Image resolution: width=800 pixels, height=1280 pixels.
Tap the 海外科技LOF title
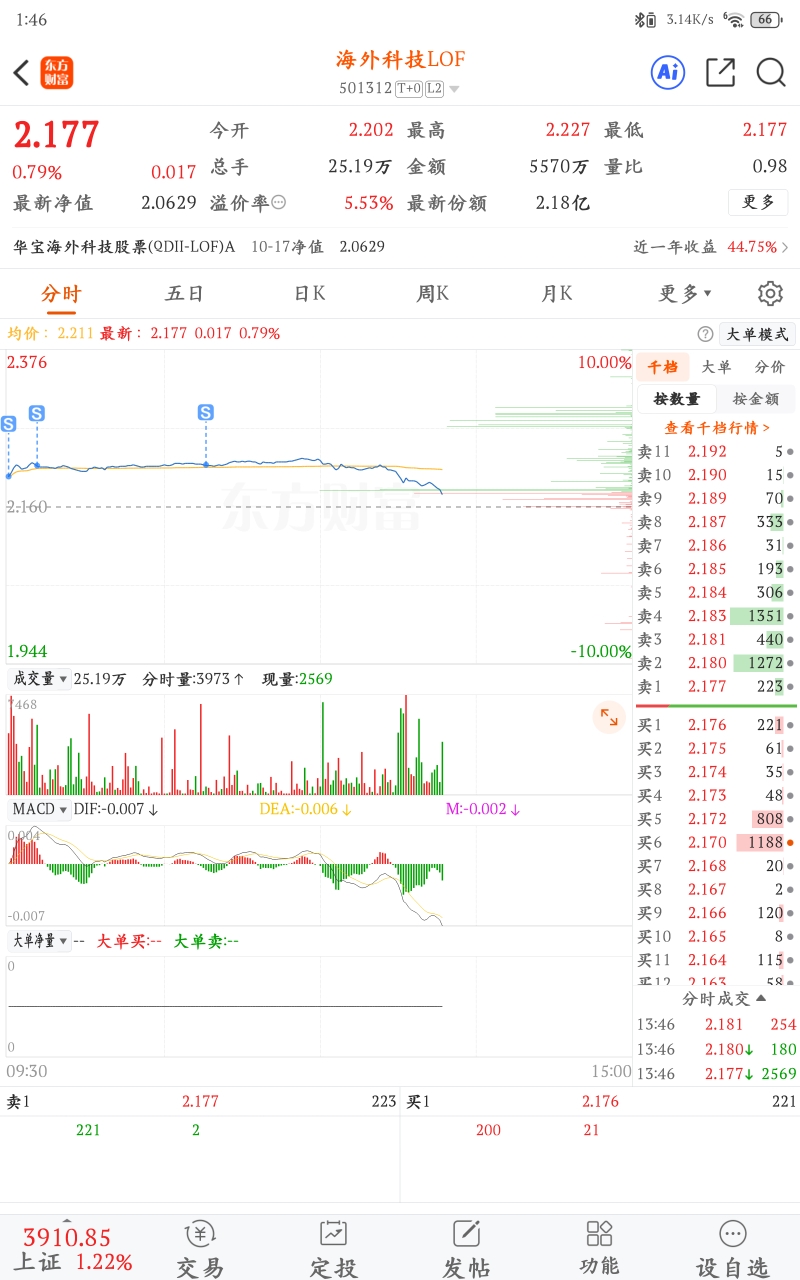400,60
